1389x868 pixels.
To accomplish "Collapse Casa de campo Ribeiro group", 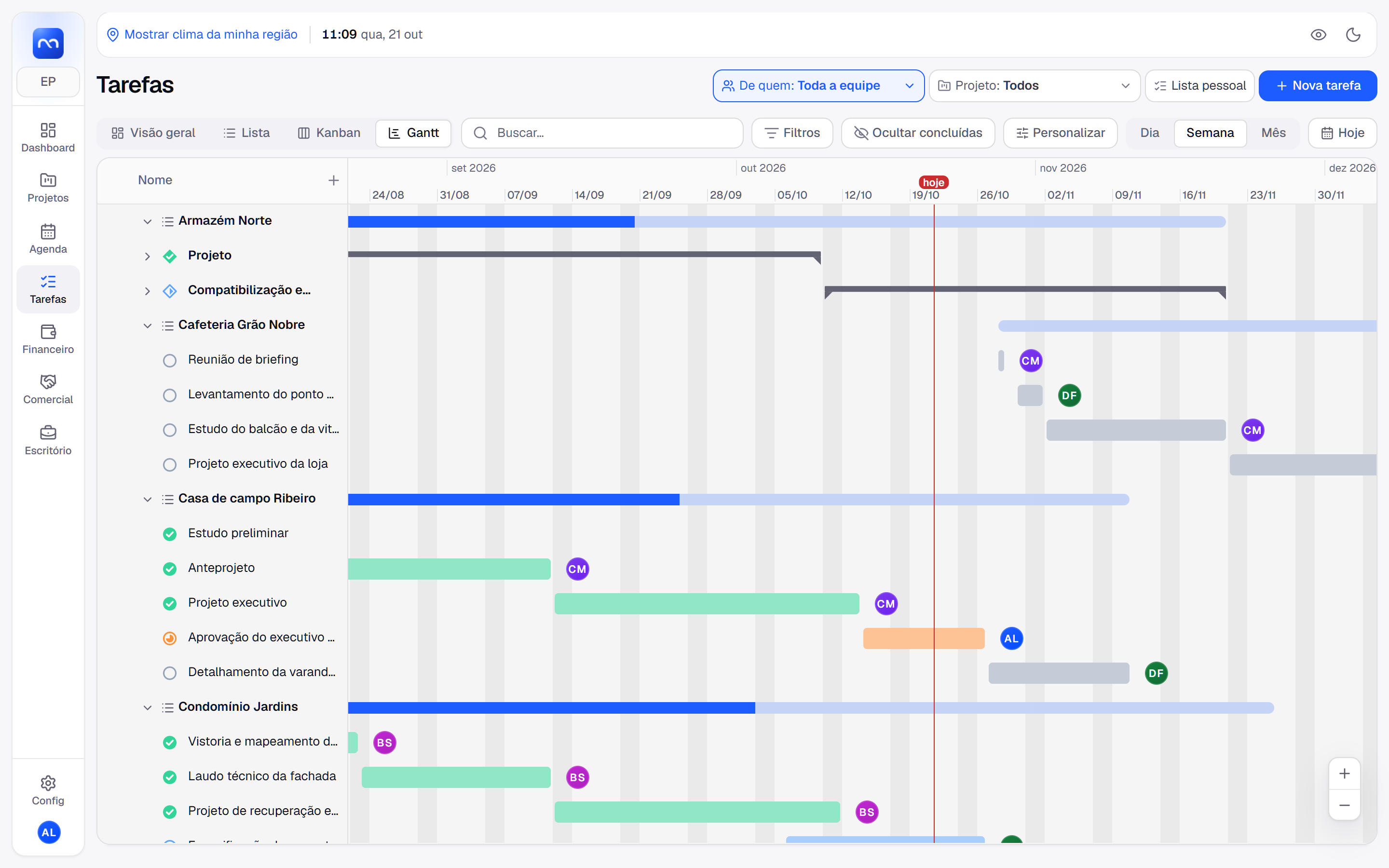I will tap(148, 500).
